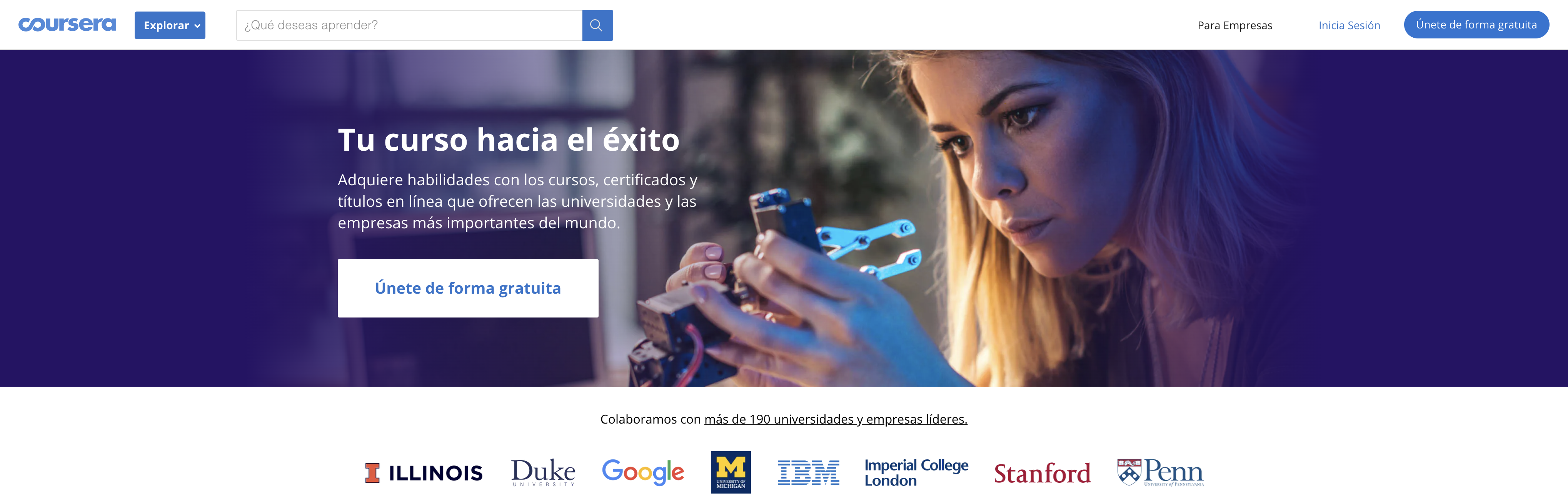Click the Coursera logo
The width and height of the screenshot is (1568, 502).
coord(67,25)
